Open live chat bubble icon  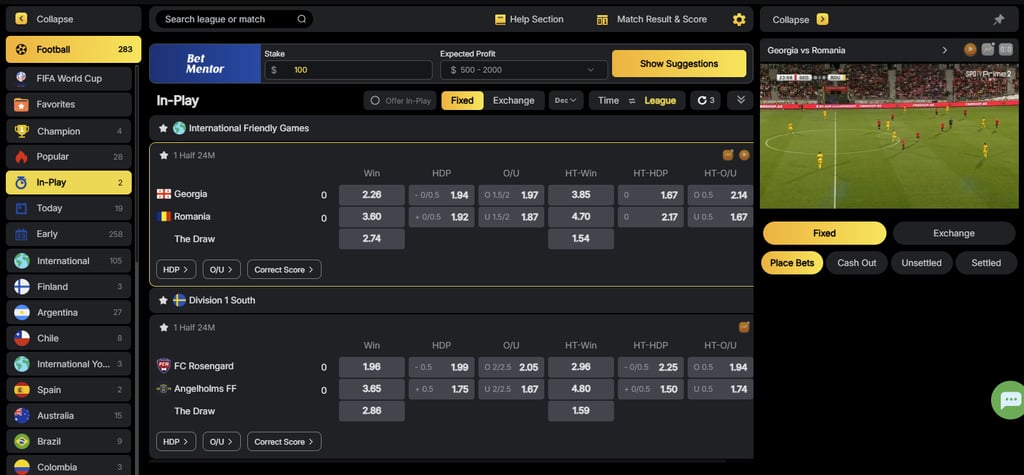click(1009, 400)
